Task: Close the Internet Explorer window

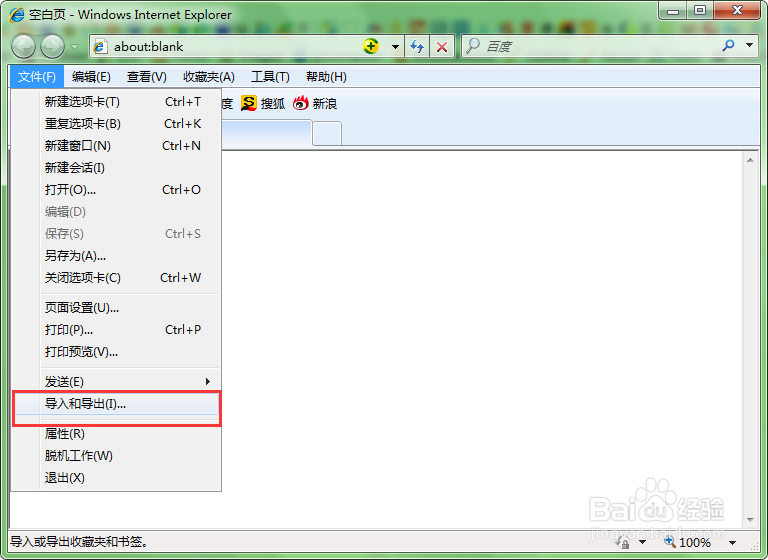Action: 737,10
